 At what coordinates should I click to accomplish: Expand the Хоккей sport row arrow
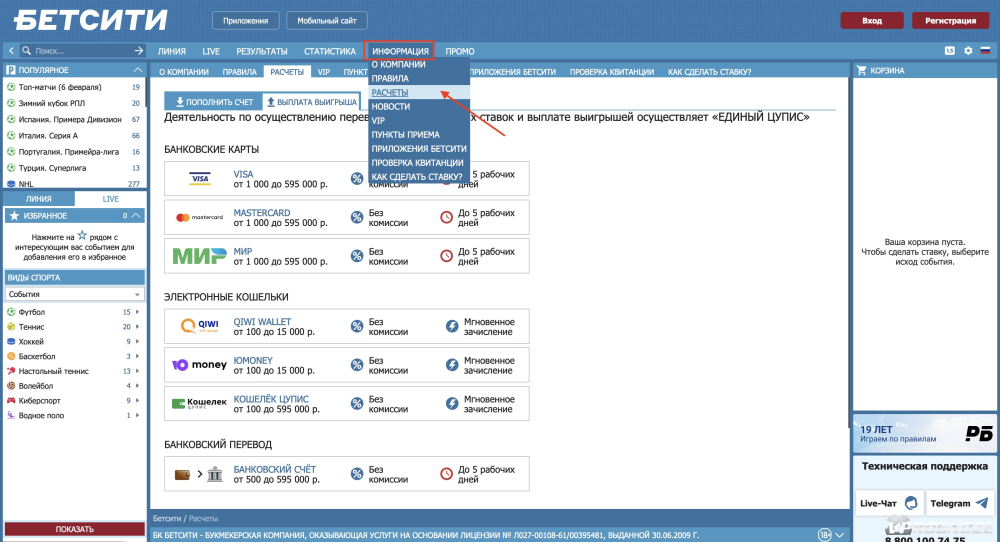[137, 341]
